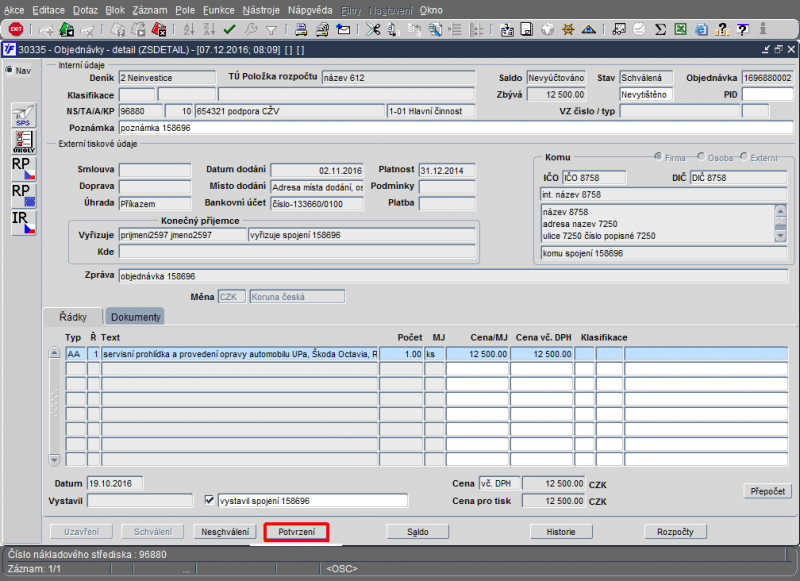Select the Nav radio button
Image resolution: width=800 pixels, height=581 pixels.
(x=9, y=70)
